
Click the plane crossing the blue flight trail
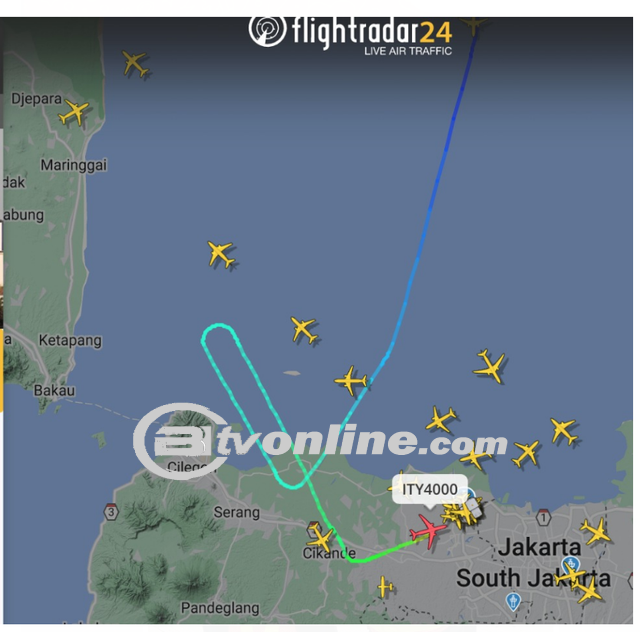click(x=351, y=381)
